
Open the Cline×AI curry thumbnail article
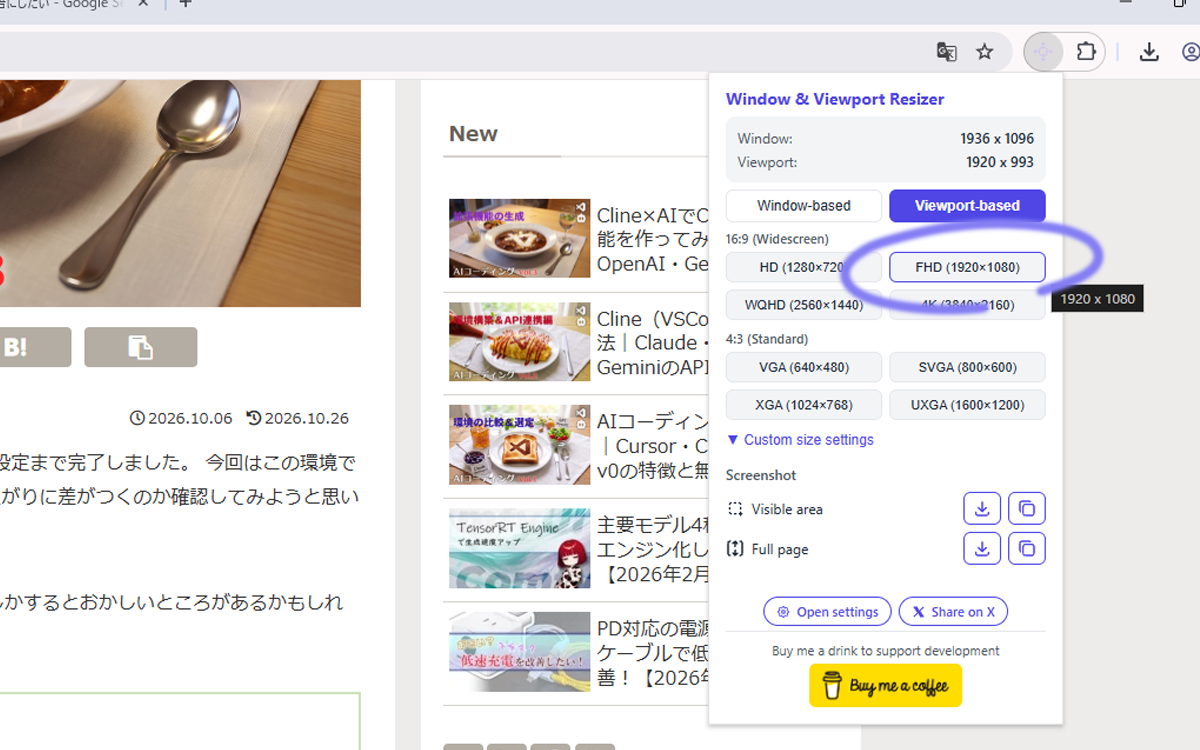pos(519,238)
